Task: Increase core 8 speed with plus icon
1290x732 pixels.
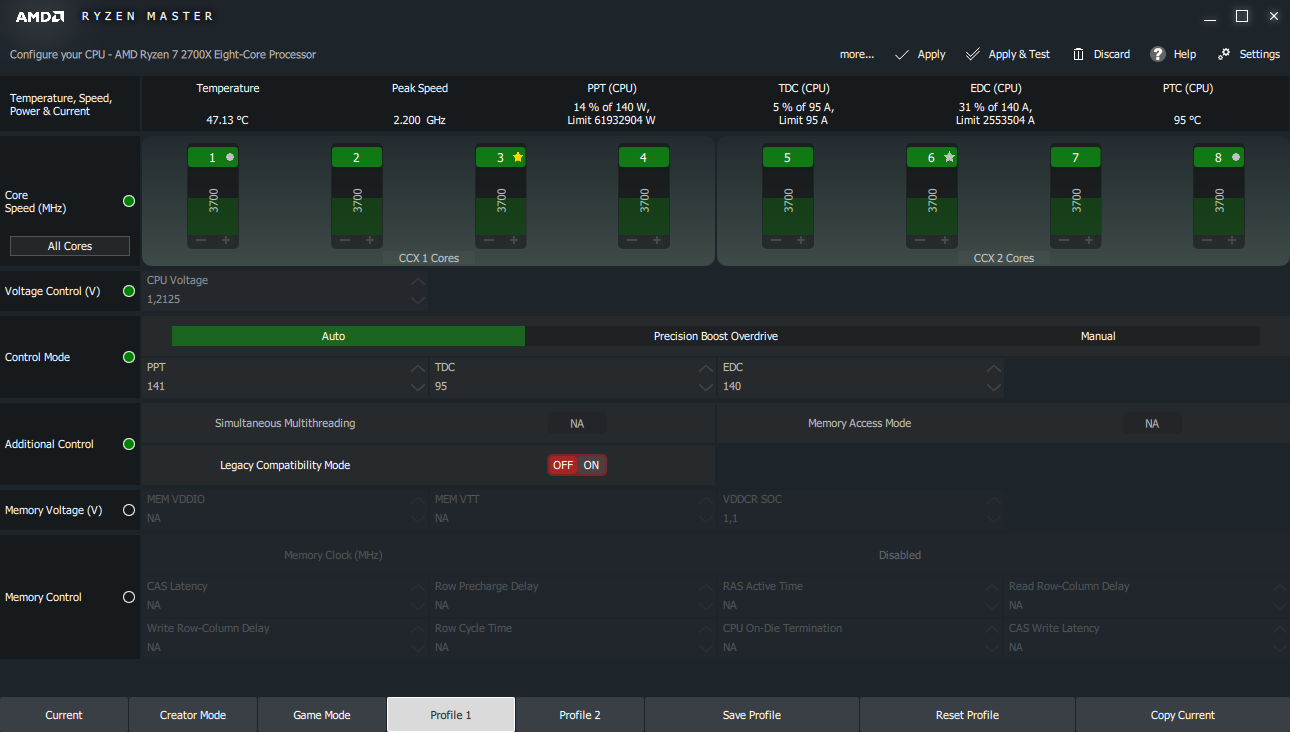Action: click(x=1231, y=240)
